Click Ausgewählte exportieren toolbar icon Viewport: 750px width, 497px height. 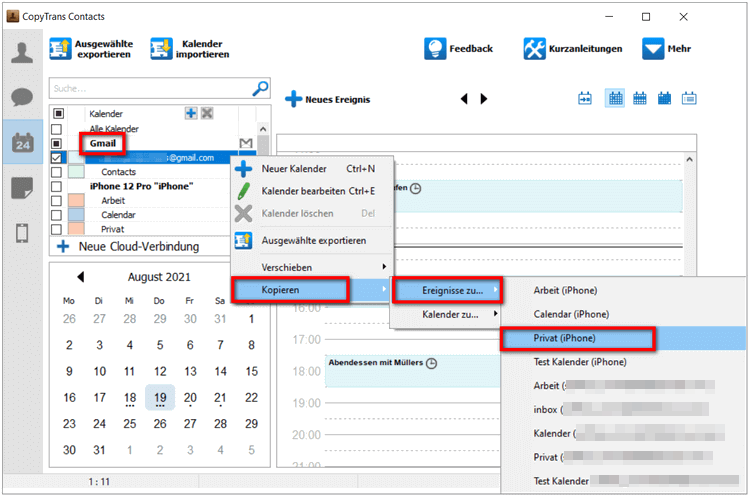(x=60, y=49)
